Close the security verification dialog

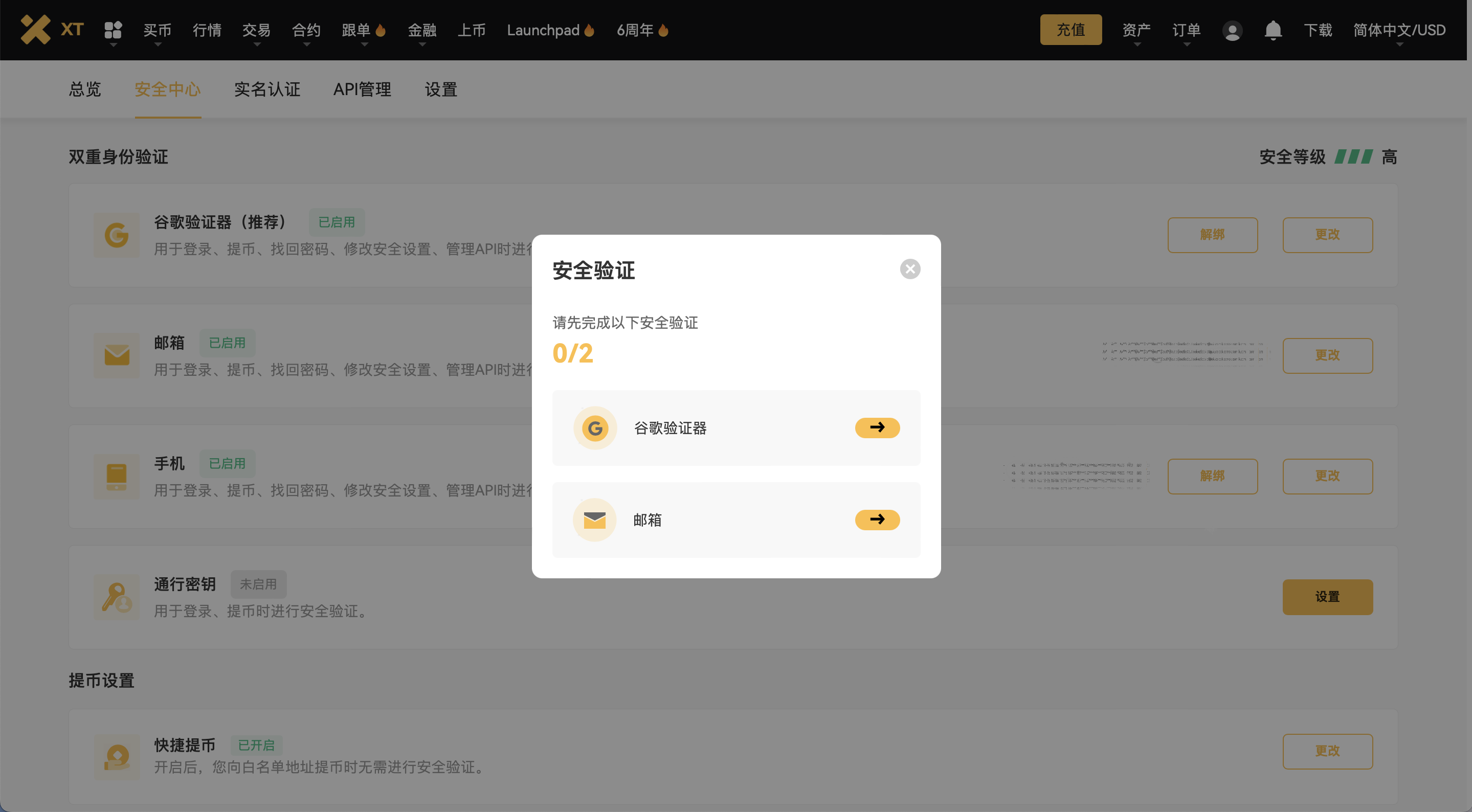(x=910, y=269)
